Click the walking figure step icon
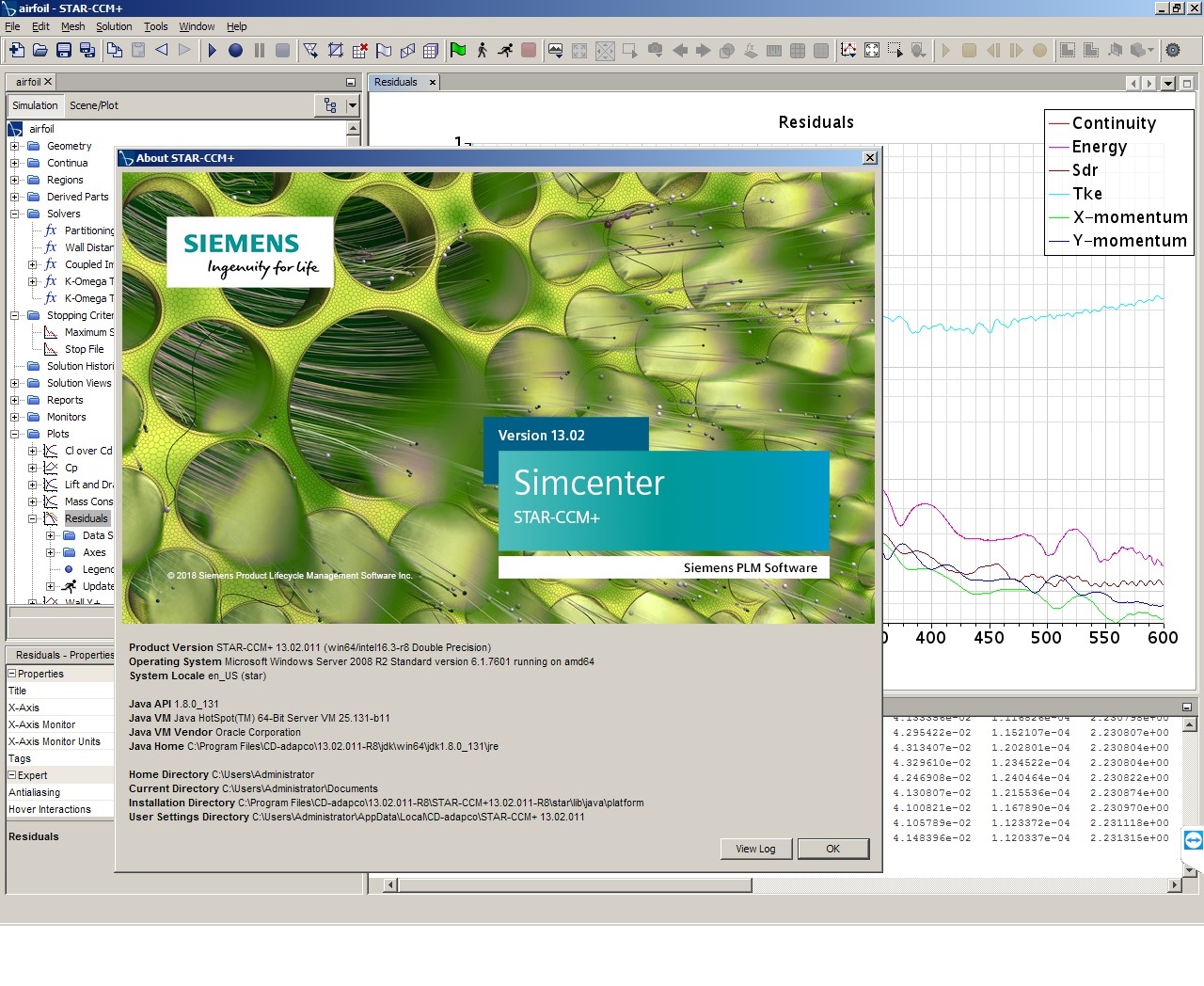This screenshot has height=986, width=1204. [x=482, y=50]
